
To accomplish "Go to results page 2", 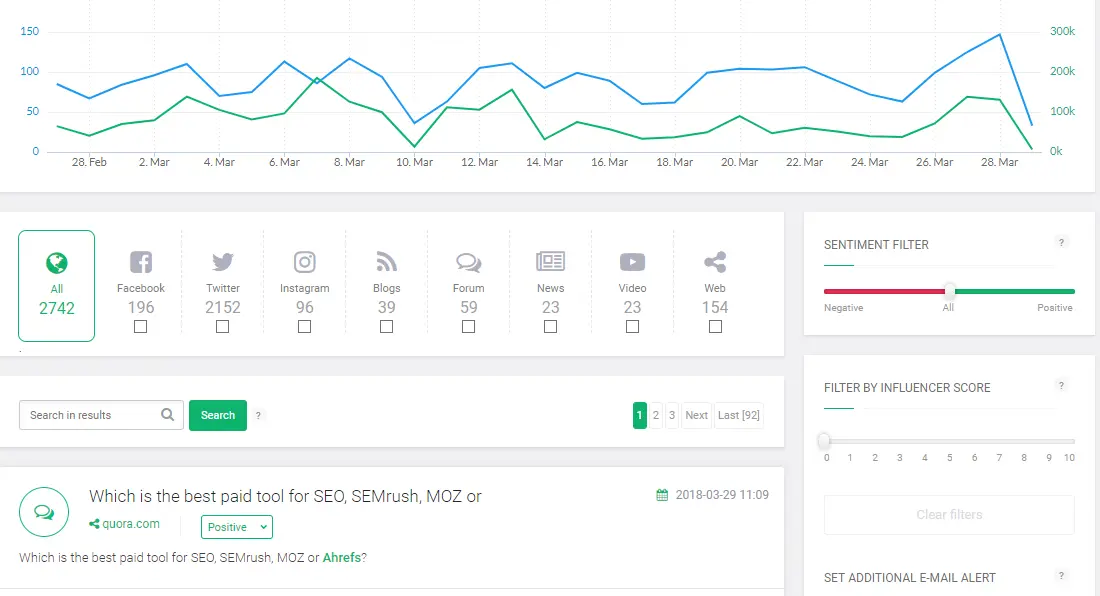I will click(656, 415).
